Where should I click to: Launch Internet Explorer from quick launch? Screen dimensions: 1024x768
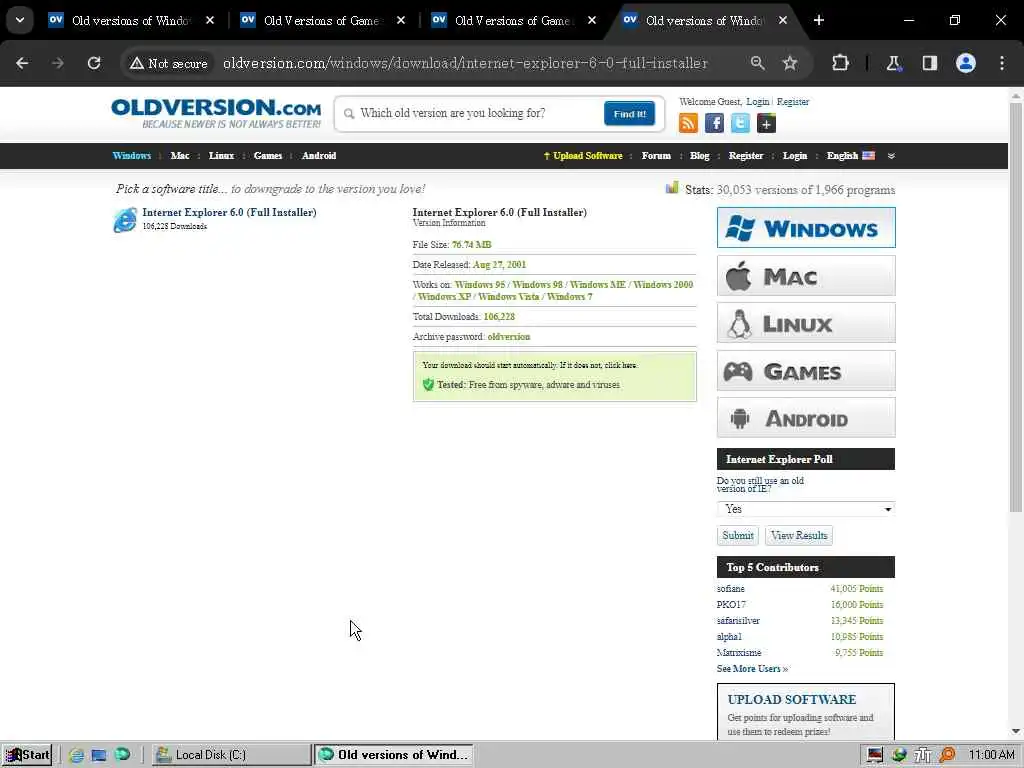coord(76,755)
